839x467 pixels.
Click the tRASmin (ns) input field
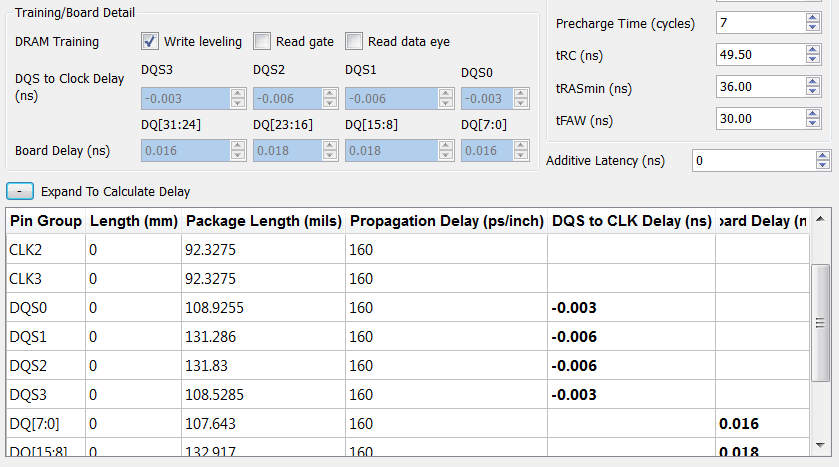click(x=766, y=88)
